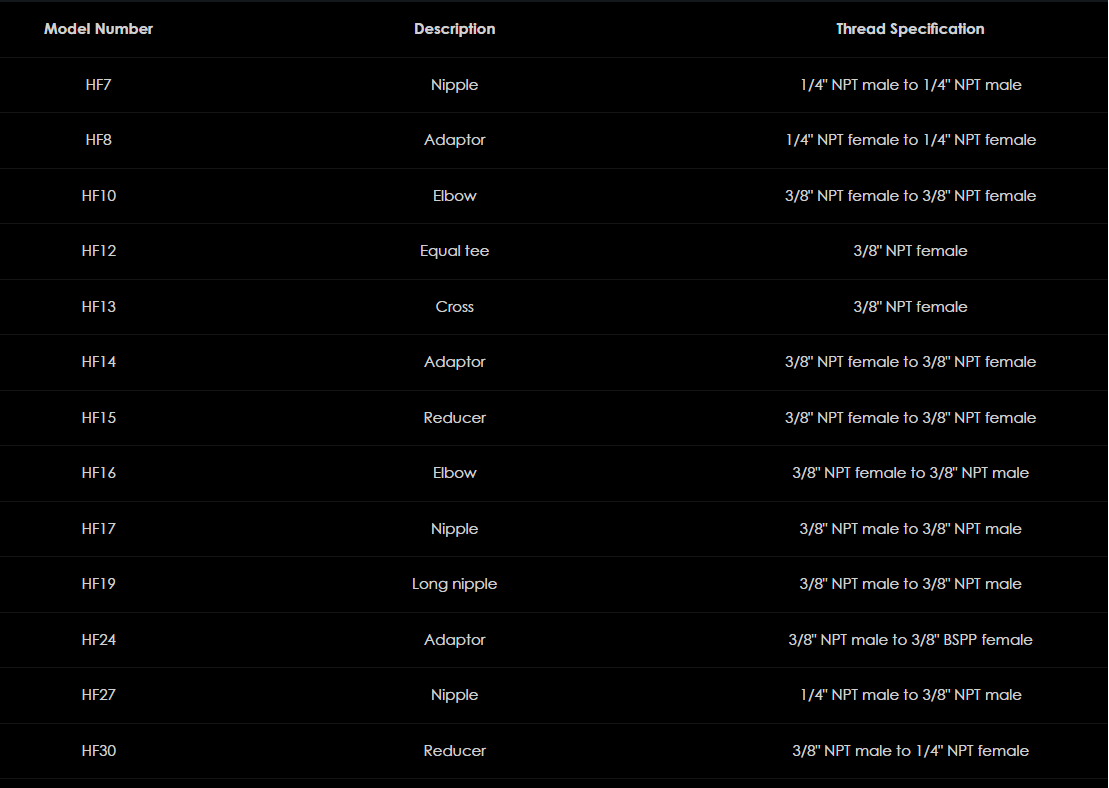The image size is (1109, 788).
Task: Click the Description column header
Action: click(454, 29)
